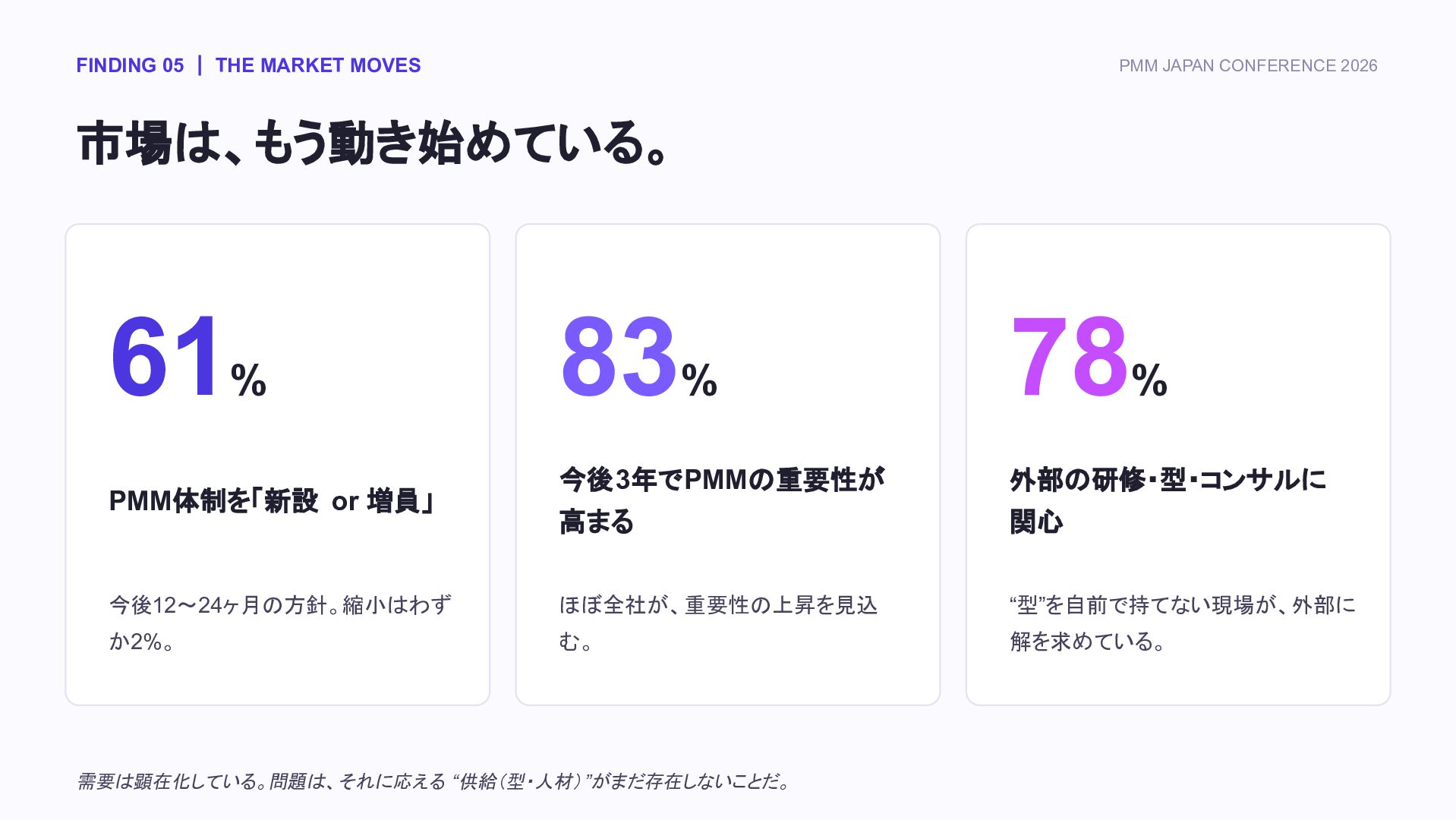The width and height of the screenshot is (1456, 820).
Task: Click the vertical divider after FINDING 05
Action: coord(200,65)
